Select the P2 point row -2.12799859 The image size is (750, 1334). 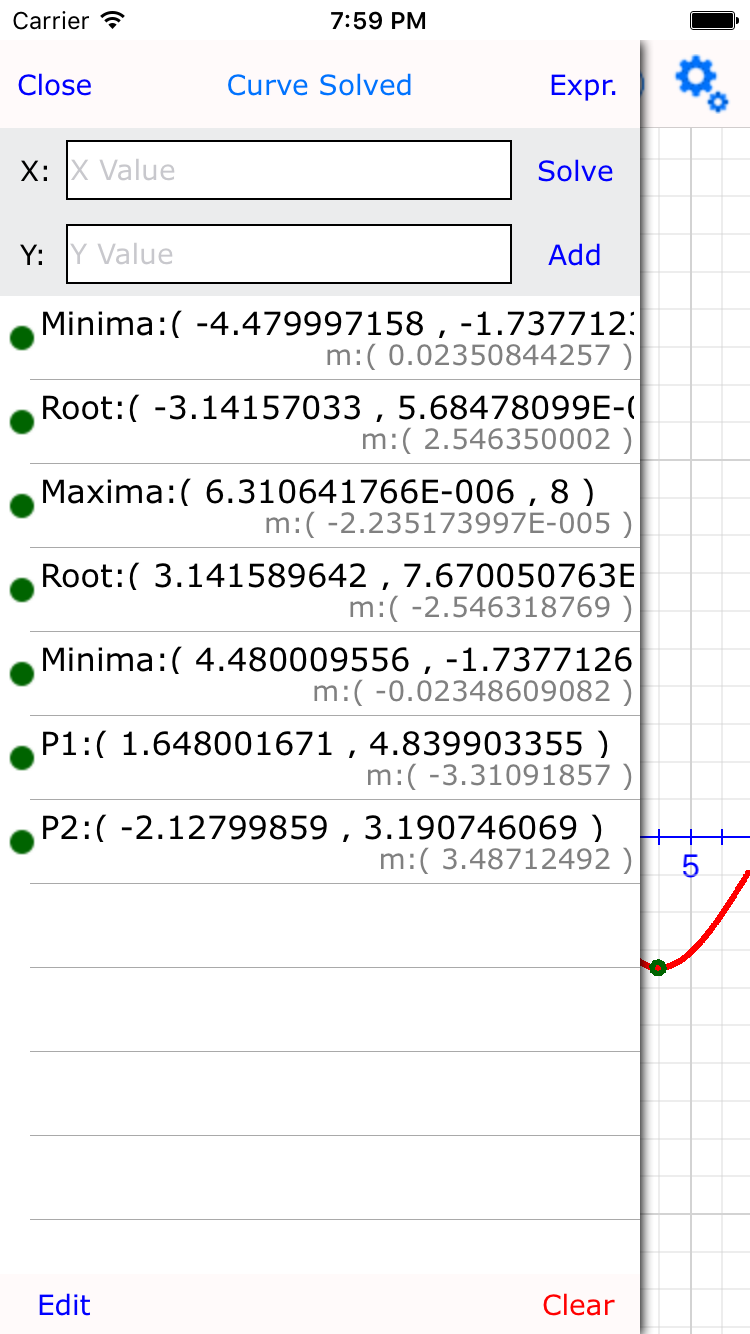click(320, 842)
